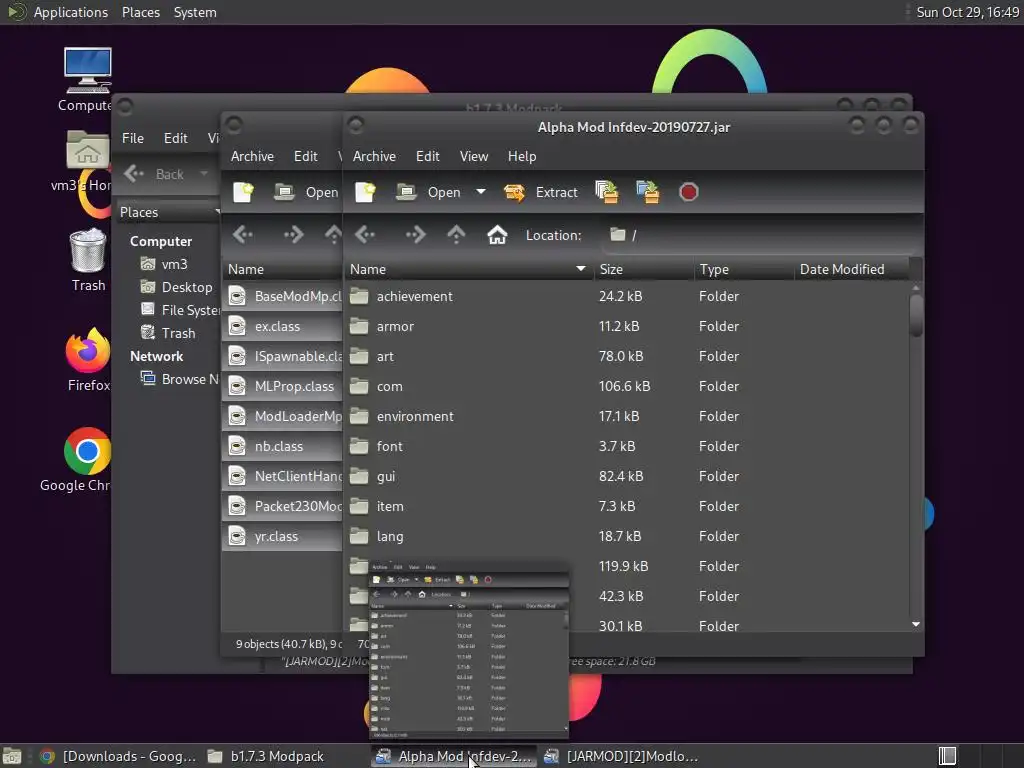Open the Help menu
This screenshot has width=1024, height=768.
522,156
